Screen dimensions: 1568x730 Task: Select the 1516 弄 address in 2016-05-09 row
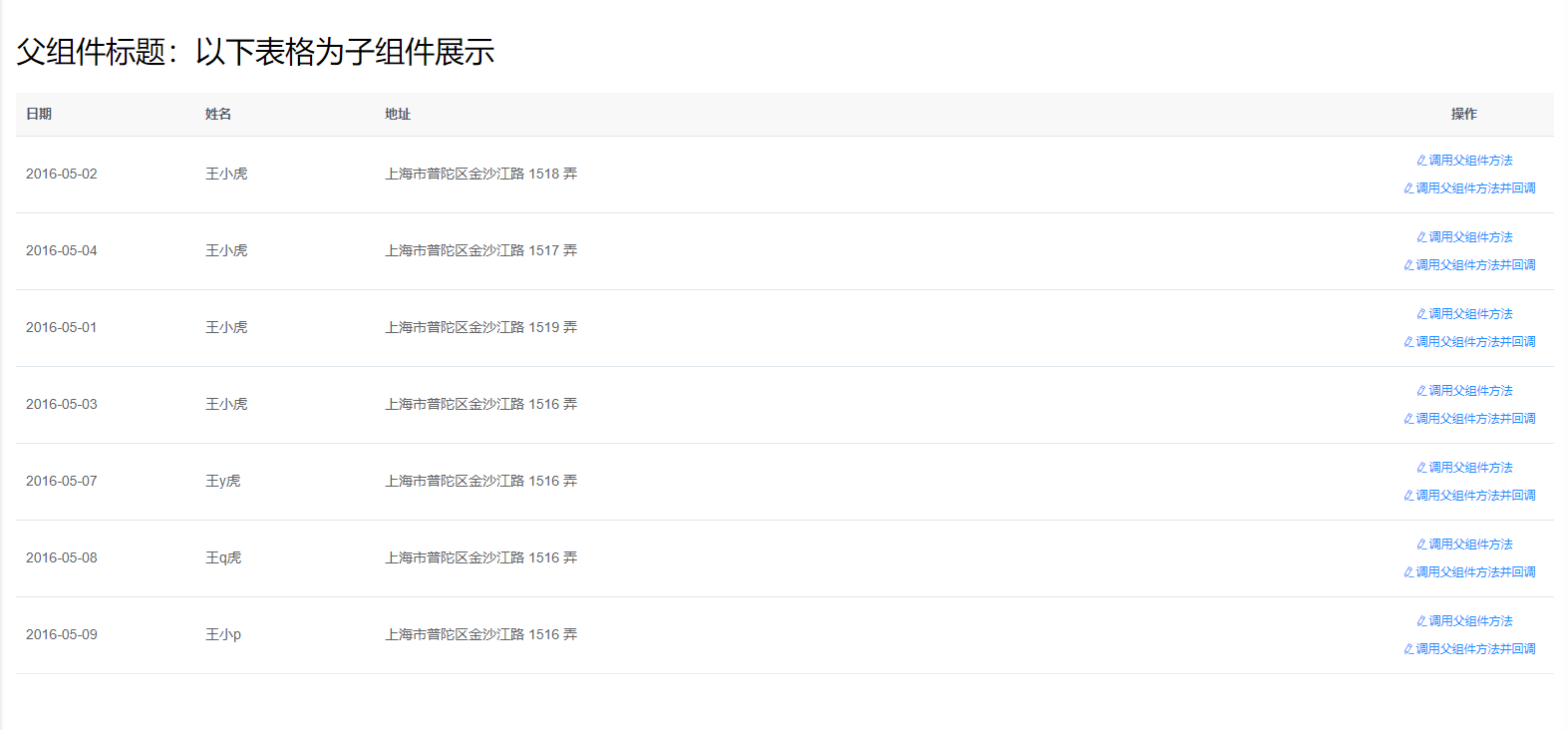tap(481, 635)
